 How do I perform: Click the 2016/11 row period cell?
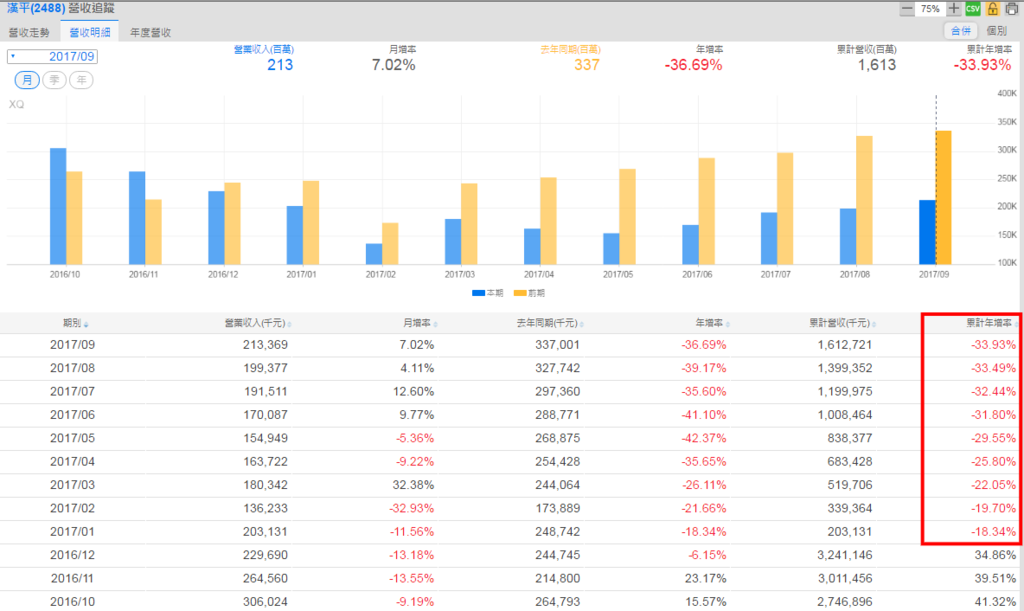(x=72, y=578)
